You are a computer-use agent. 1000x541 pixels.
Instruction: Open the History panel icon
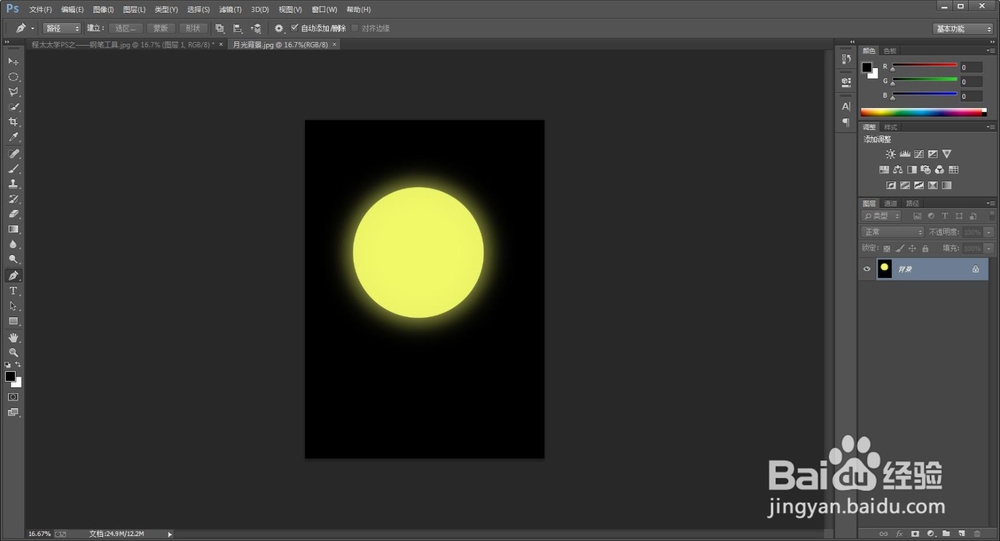pos(846,59)
